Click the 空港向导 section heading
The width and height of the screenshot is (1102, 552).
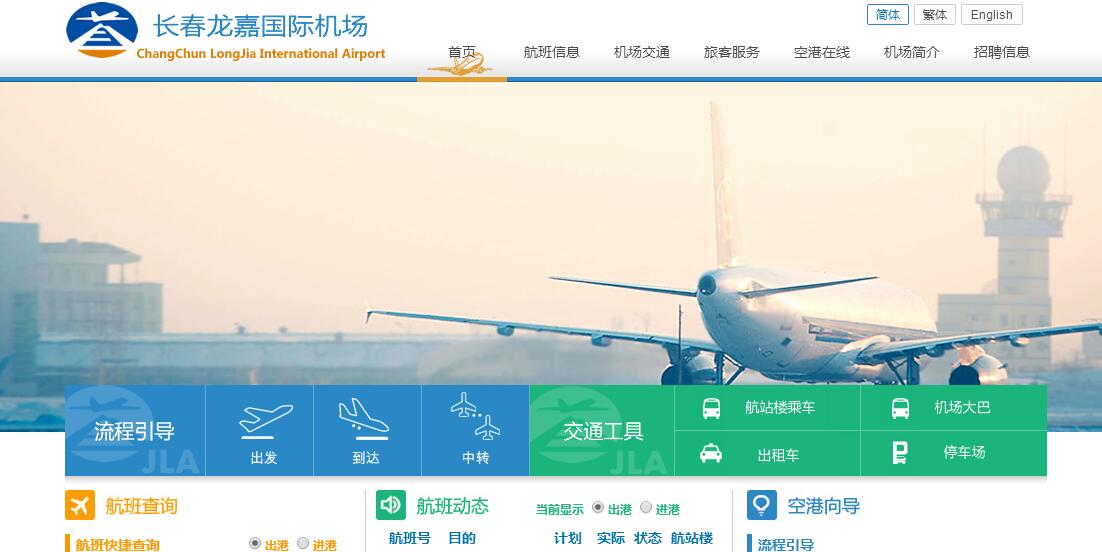tap(824, 506)
